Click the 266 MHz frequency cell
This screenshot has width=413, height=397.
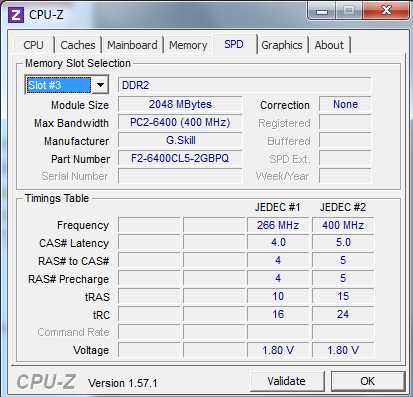pyautogui.click(x=278, y=225)
